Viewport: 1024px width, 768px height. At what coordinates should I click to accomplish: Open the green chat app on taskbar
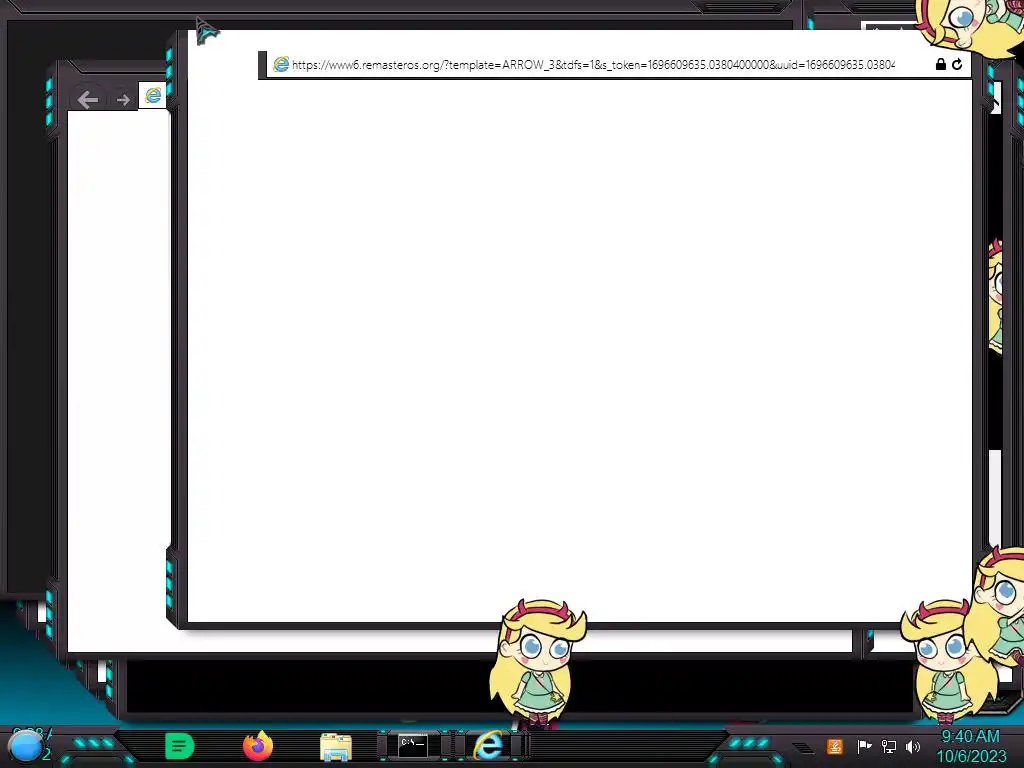[x=180, y=746]
